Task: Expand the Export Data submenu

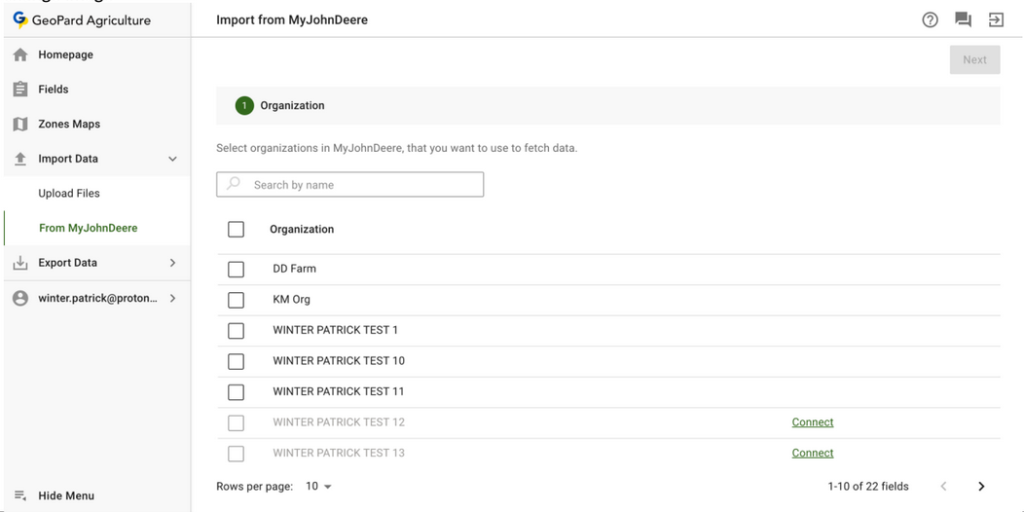Action: click(172, 263)
